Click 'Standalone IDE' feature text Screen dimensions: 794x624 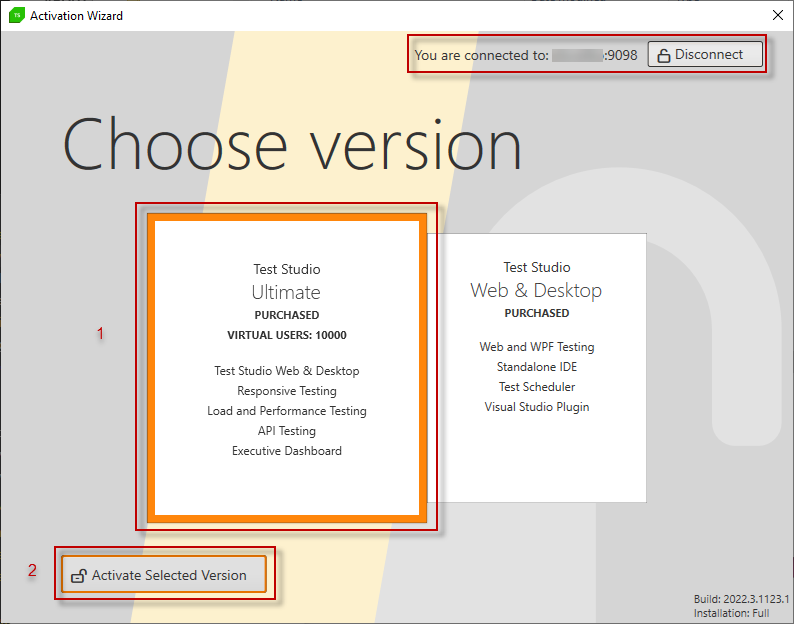pos(537,367)
